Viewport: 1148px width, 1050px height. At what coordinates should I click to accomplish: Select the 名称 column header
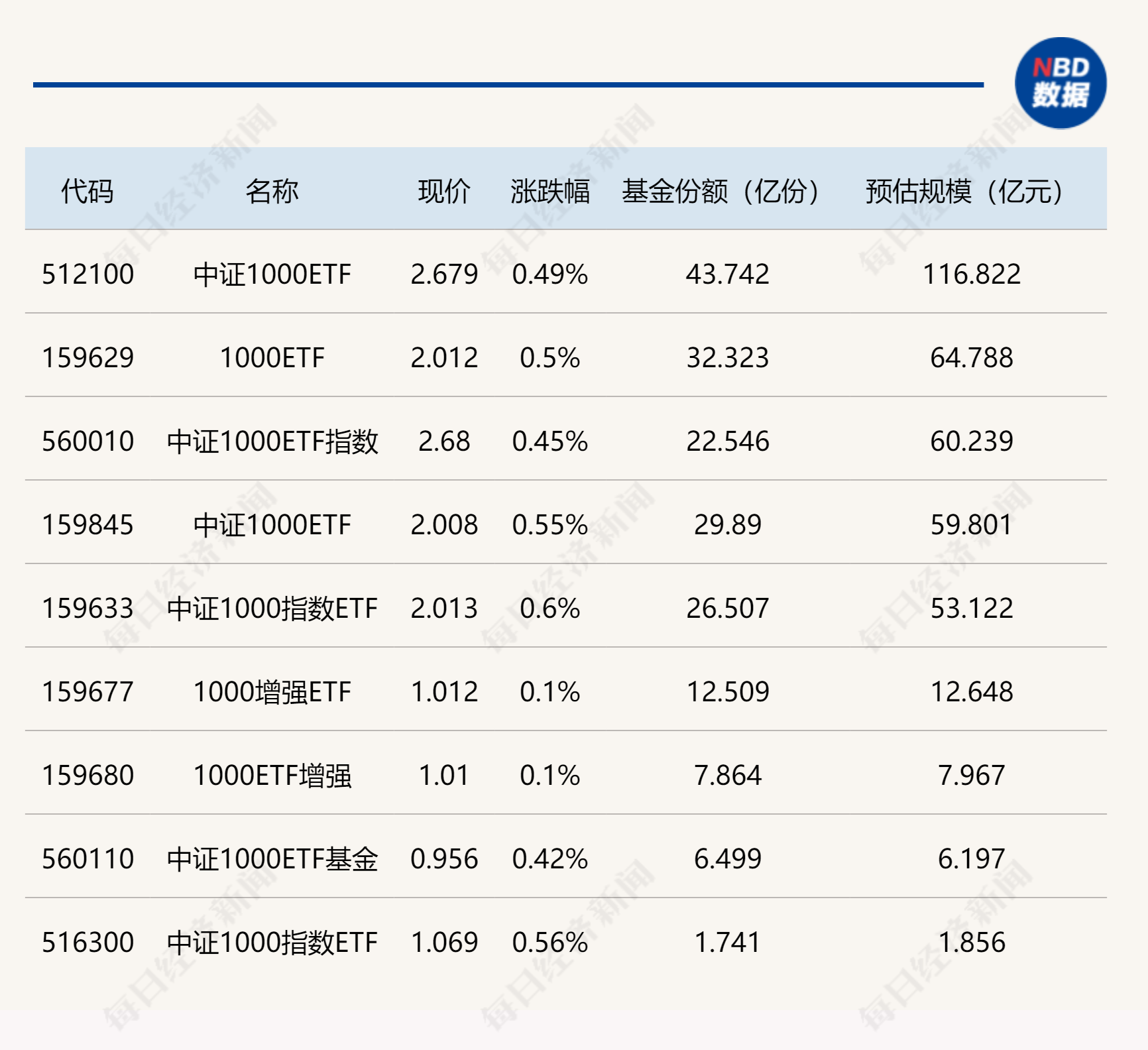point(272,192)
